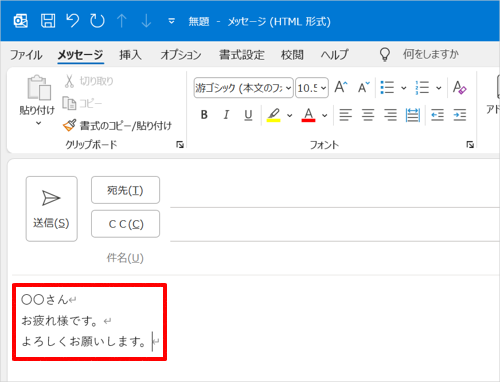
Task: Clear all formatting with eraser A icon
Action: 460,88
